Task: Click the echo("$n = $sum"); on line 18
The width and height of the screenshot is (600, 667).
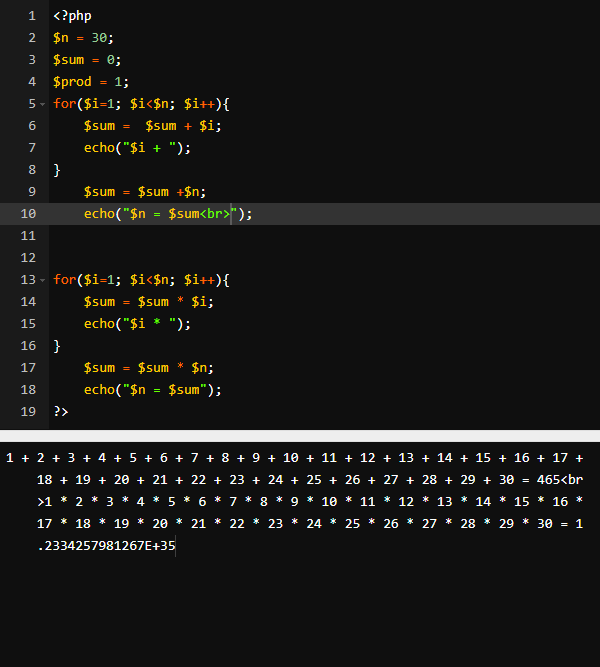Action: tap(153, 390)
